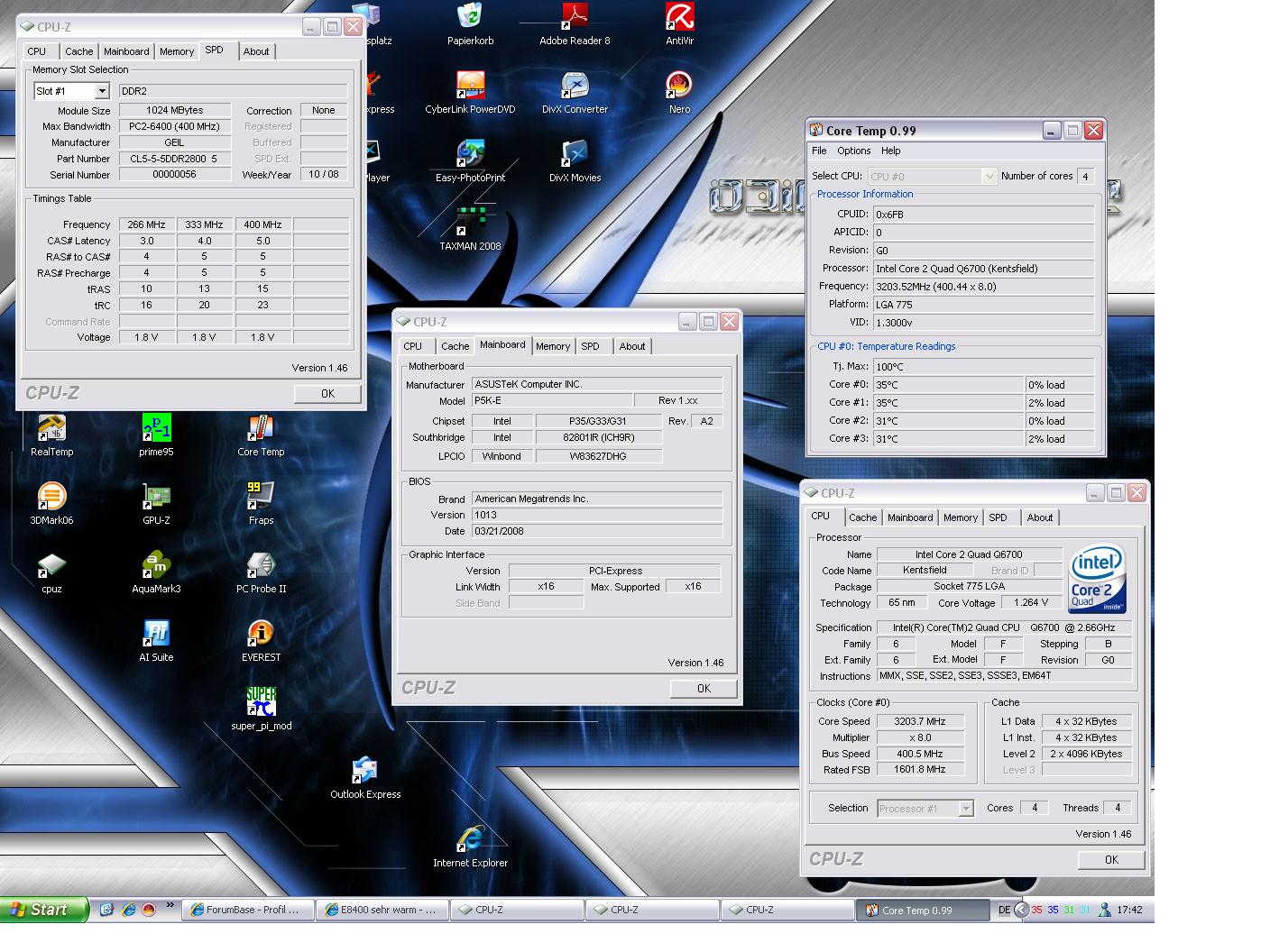This screenshot has width=1270, height=952.
Task: Open the CyberLink PowerDVD desktop icon
Action: 470,93
